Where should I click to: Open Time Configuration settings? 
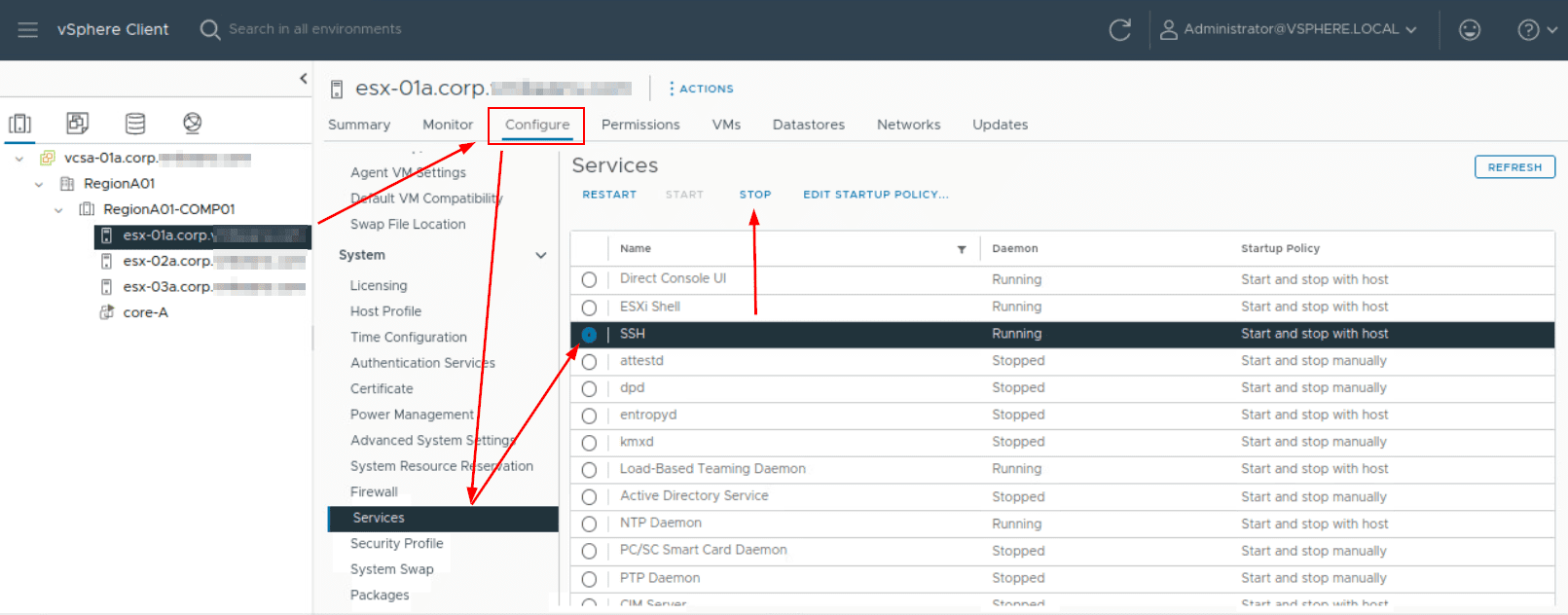(x=409, y=338)
